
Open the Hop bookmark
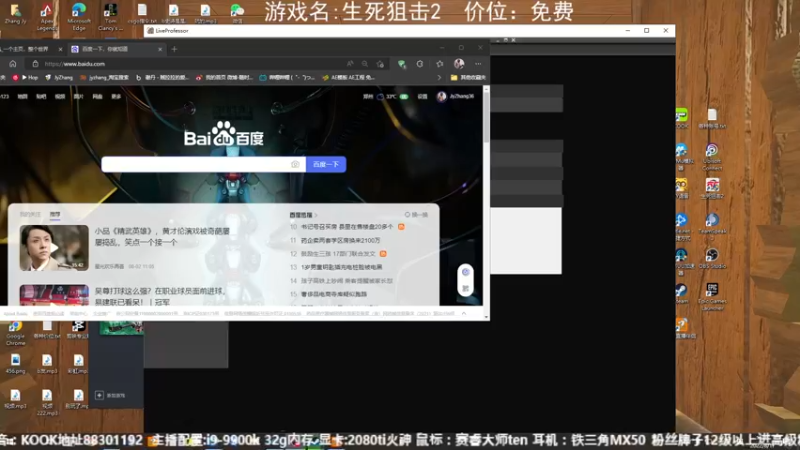(x=30, y=78)
